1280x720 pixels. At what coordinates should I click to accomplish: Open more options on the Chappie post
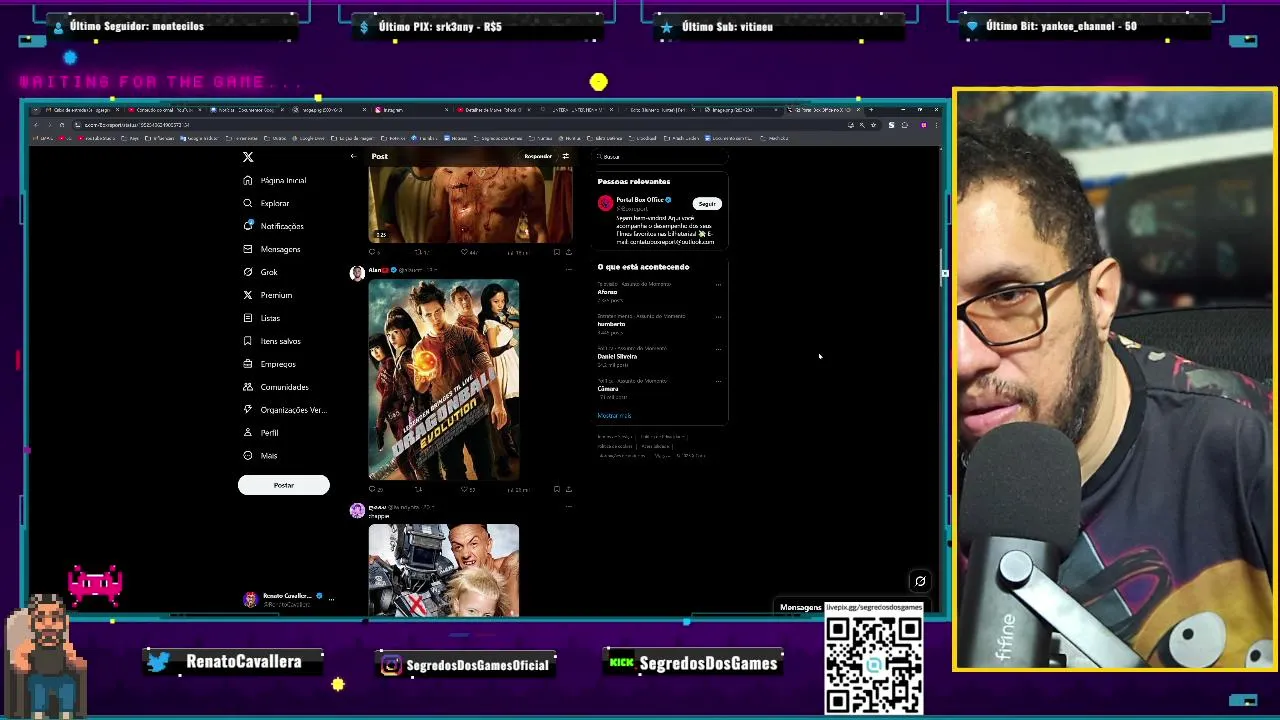568,507
